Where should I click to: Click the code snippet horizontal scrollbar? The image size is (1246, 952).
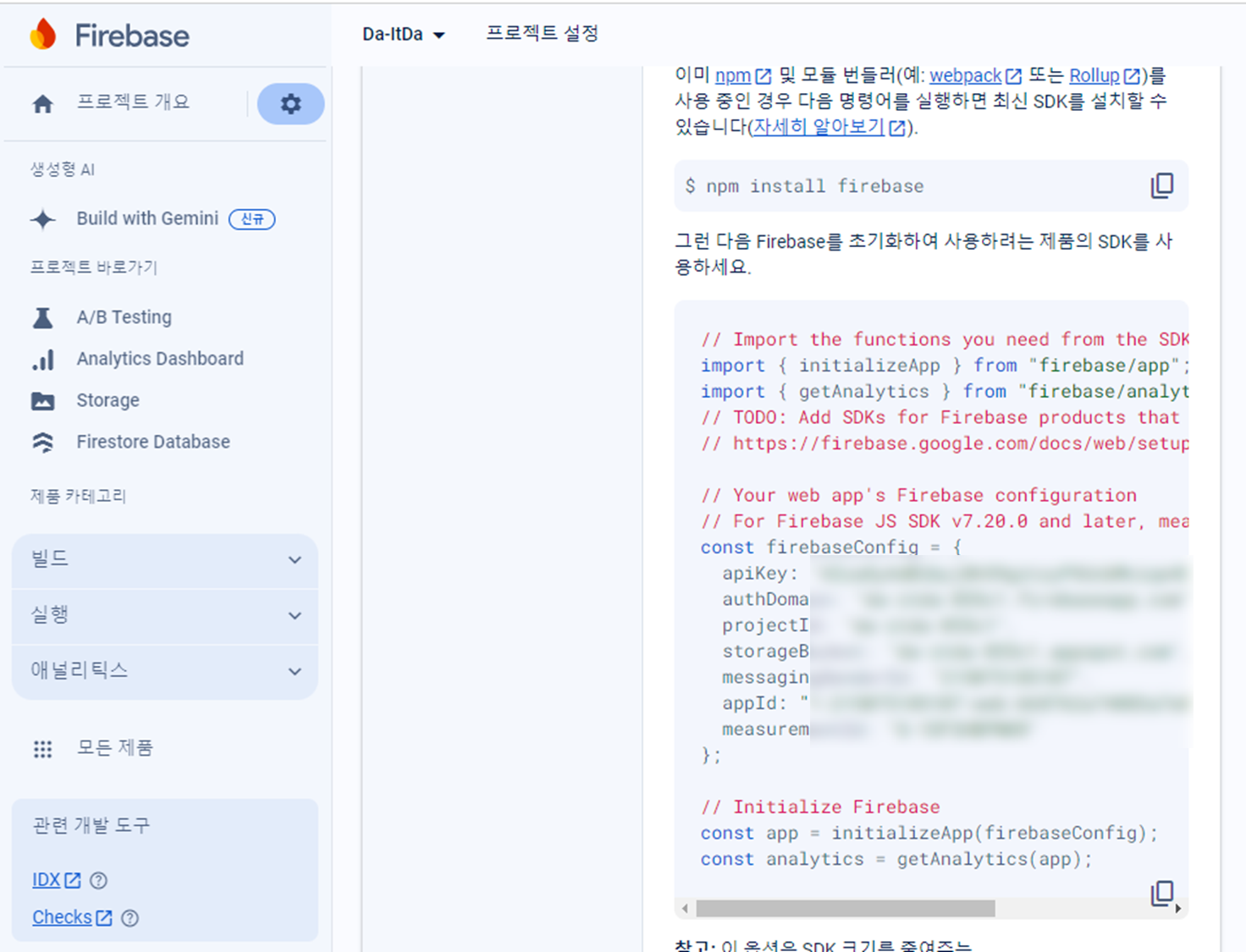tap(846, 908)
